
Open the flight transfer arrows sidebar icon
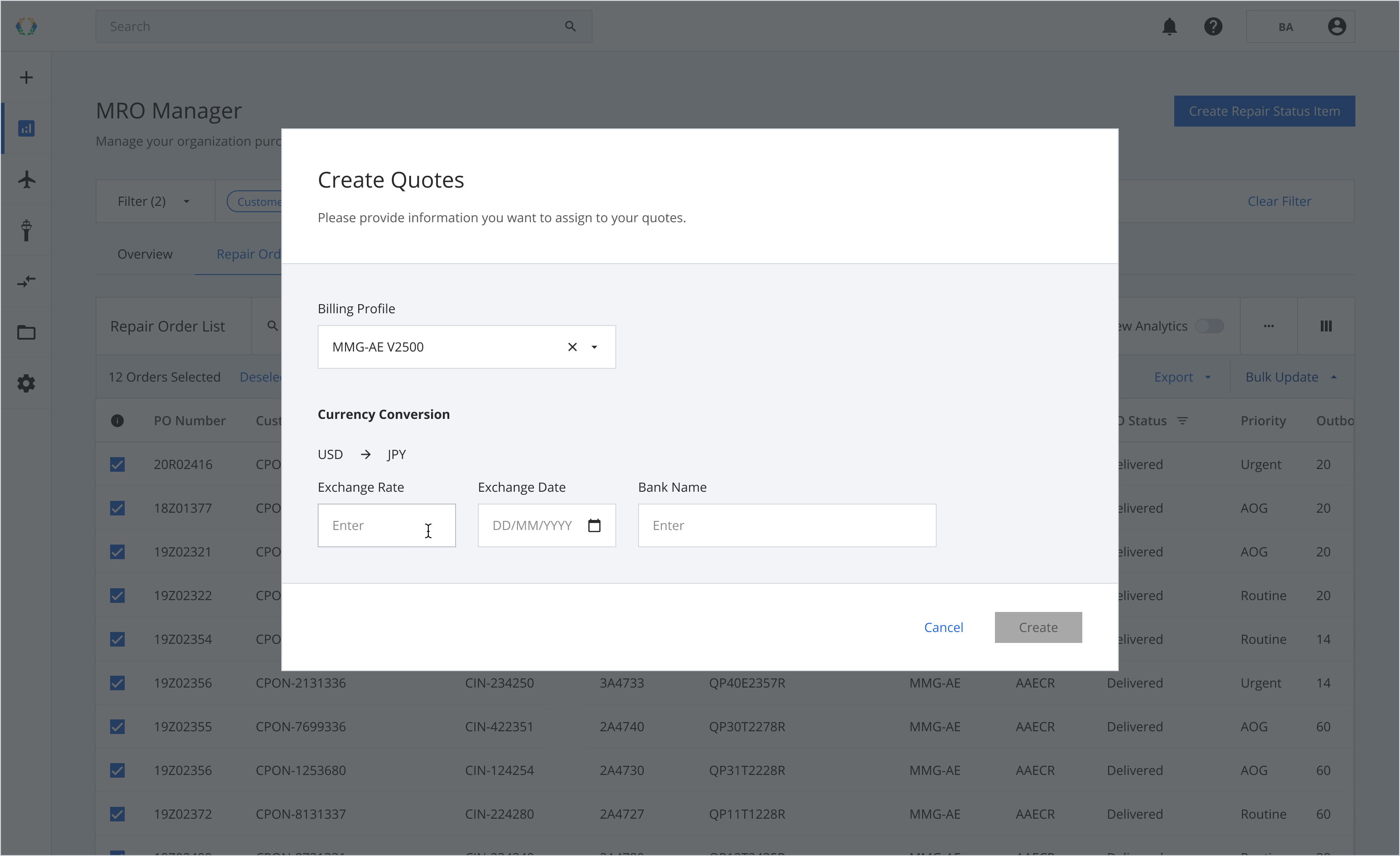click(26, 281)
